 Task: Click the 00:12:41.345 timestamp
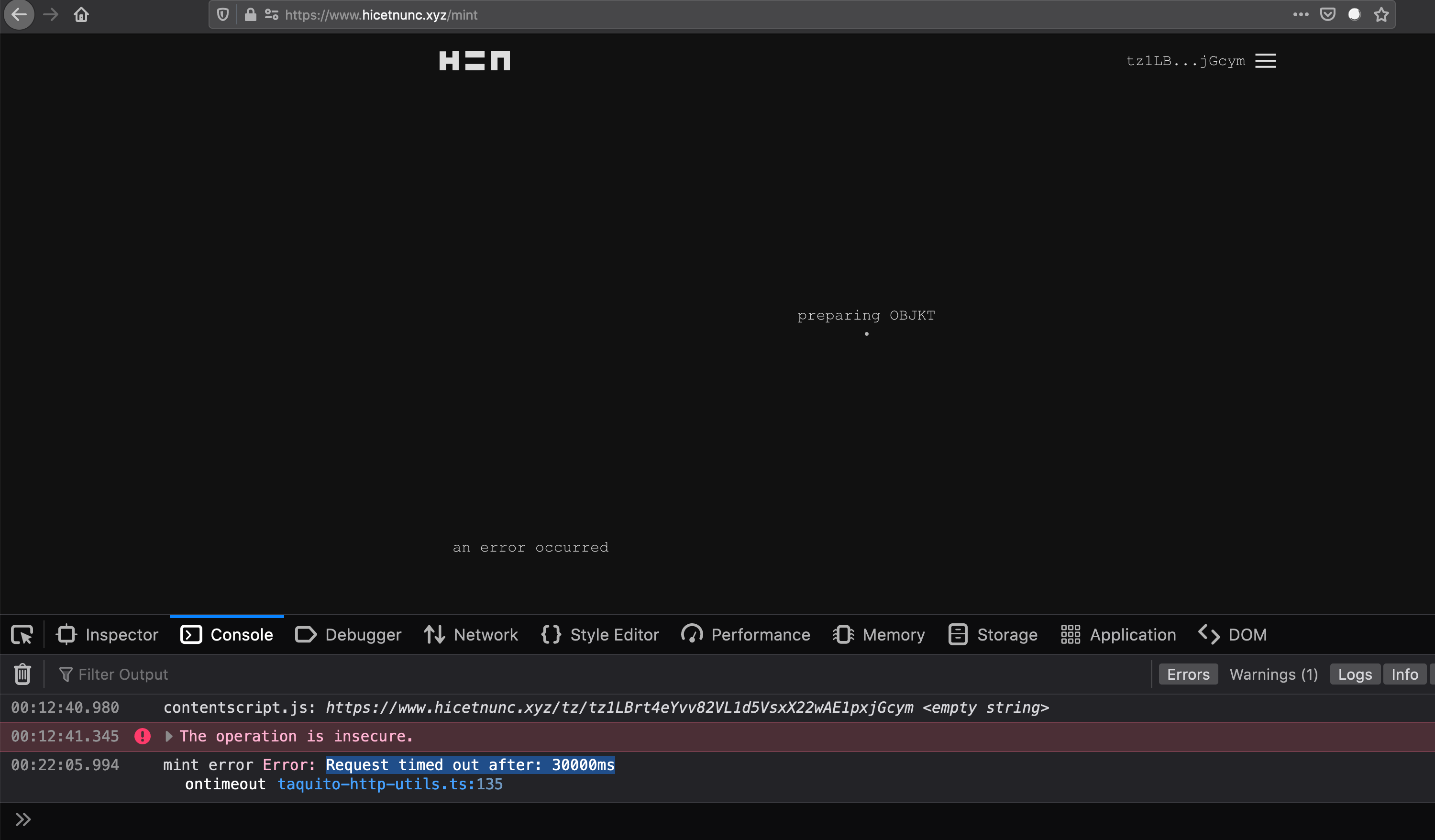pos(66,736)
